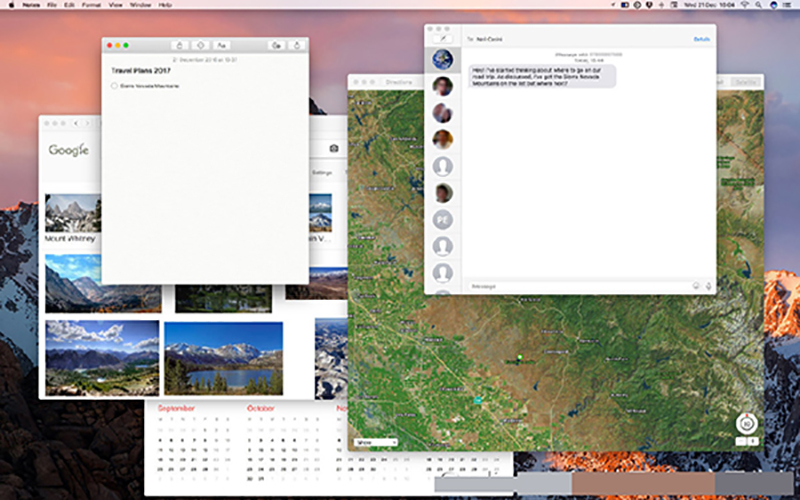The width and height of the screenshot is (800, 500).
Task: Select the Earth avatar conversation in Messages
Action: [x=442, y=60]
